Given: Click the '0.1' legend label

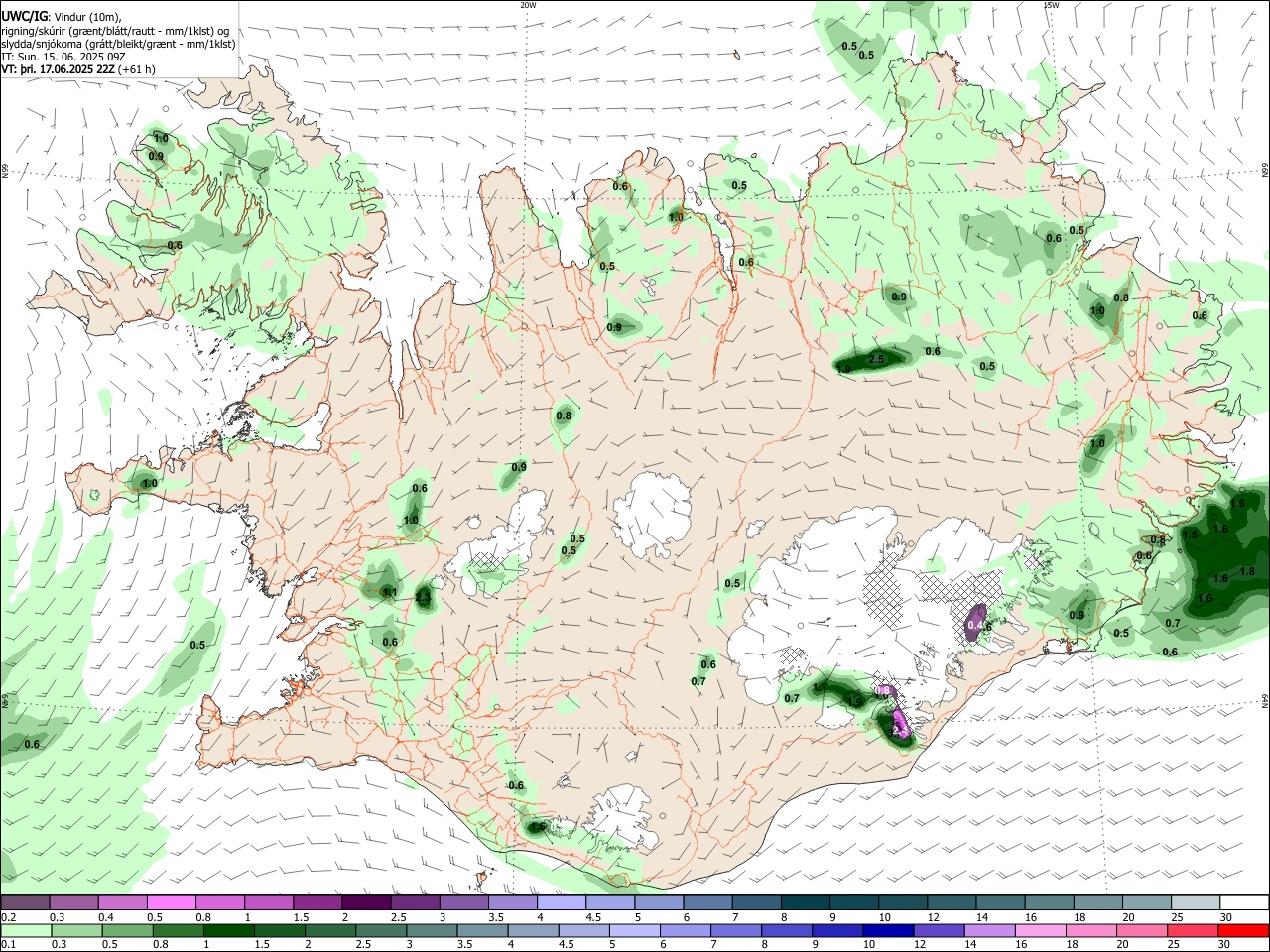Looking at the screenshot, I should pyautogui.click(x=8, y=944).
